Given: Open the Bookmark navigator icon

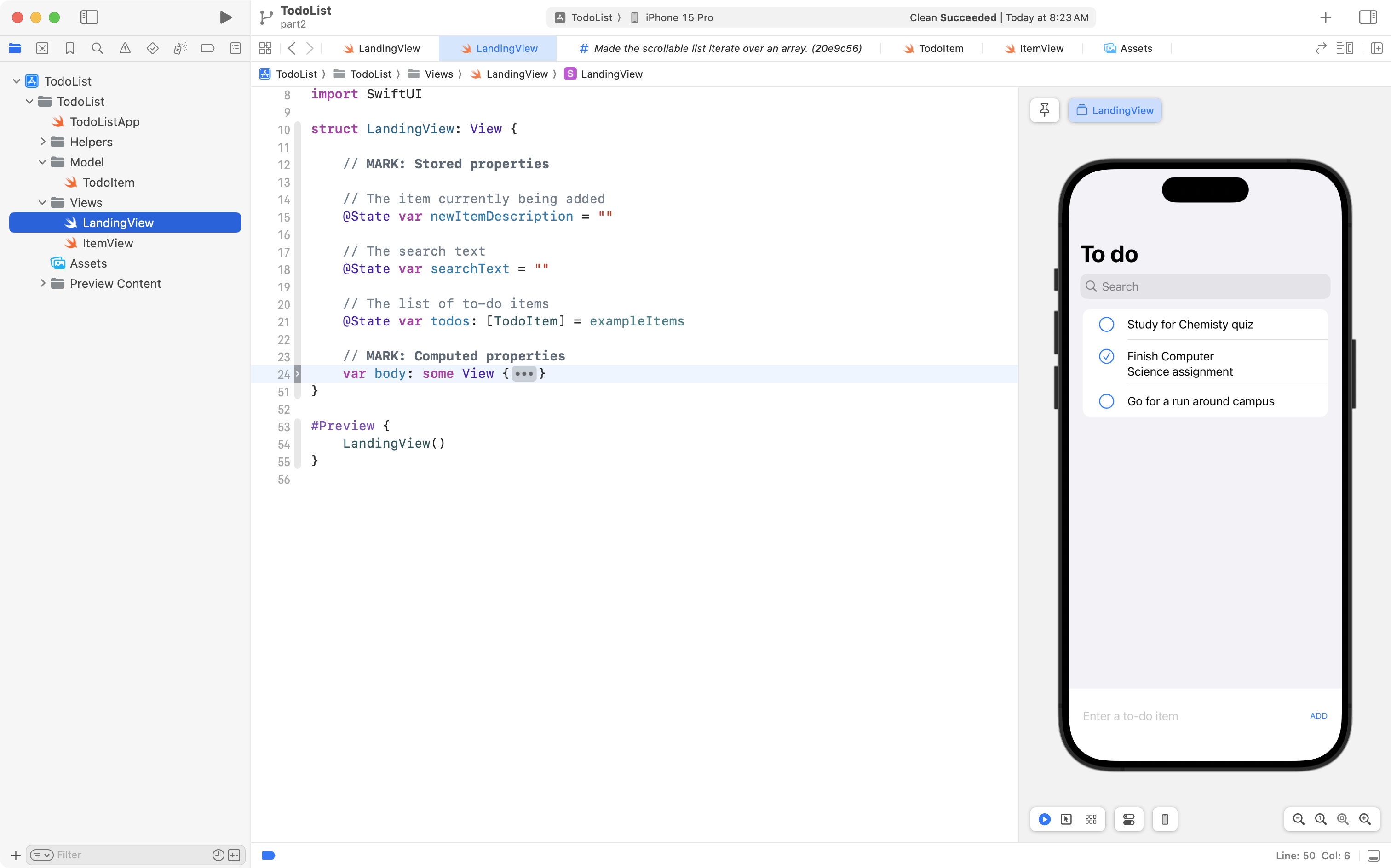Looking at the screenshot, I should (x=70, y=48).
